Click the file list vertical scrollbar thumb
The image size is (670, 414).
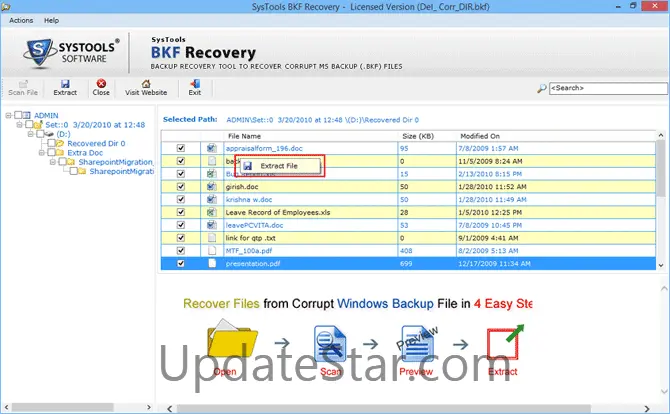pos(661,168)
